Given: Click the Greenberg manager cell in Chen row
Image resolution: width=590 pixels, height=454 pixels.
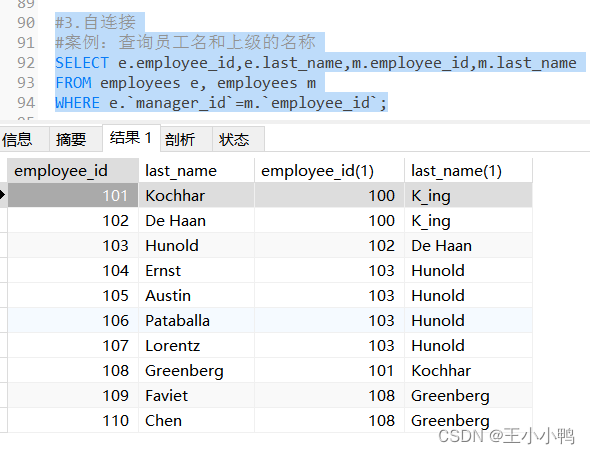Looking at the screenshot, I should (468, 421).
